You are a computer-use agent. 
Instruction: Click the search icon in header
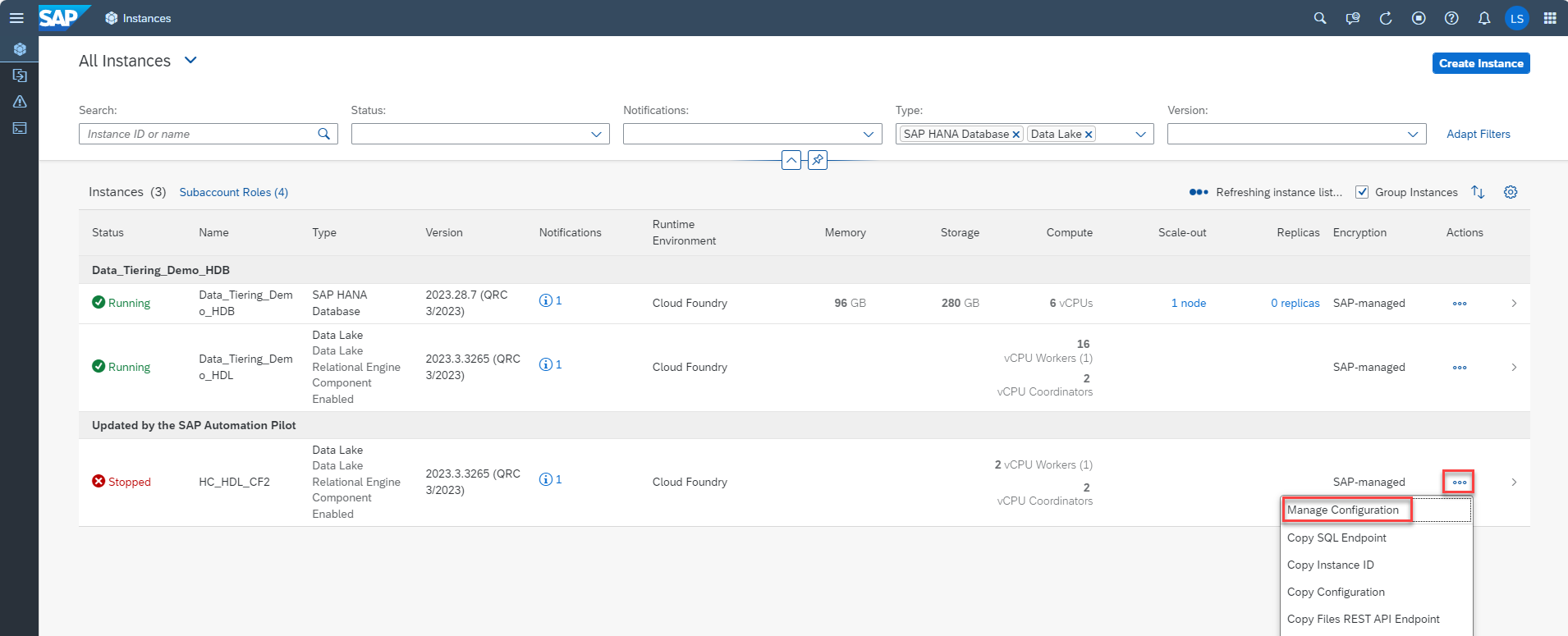(1320, 18)
